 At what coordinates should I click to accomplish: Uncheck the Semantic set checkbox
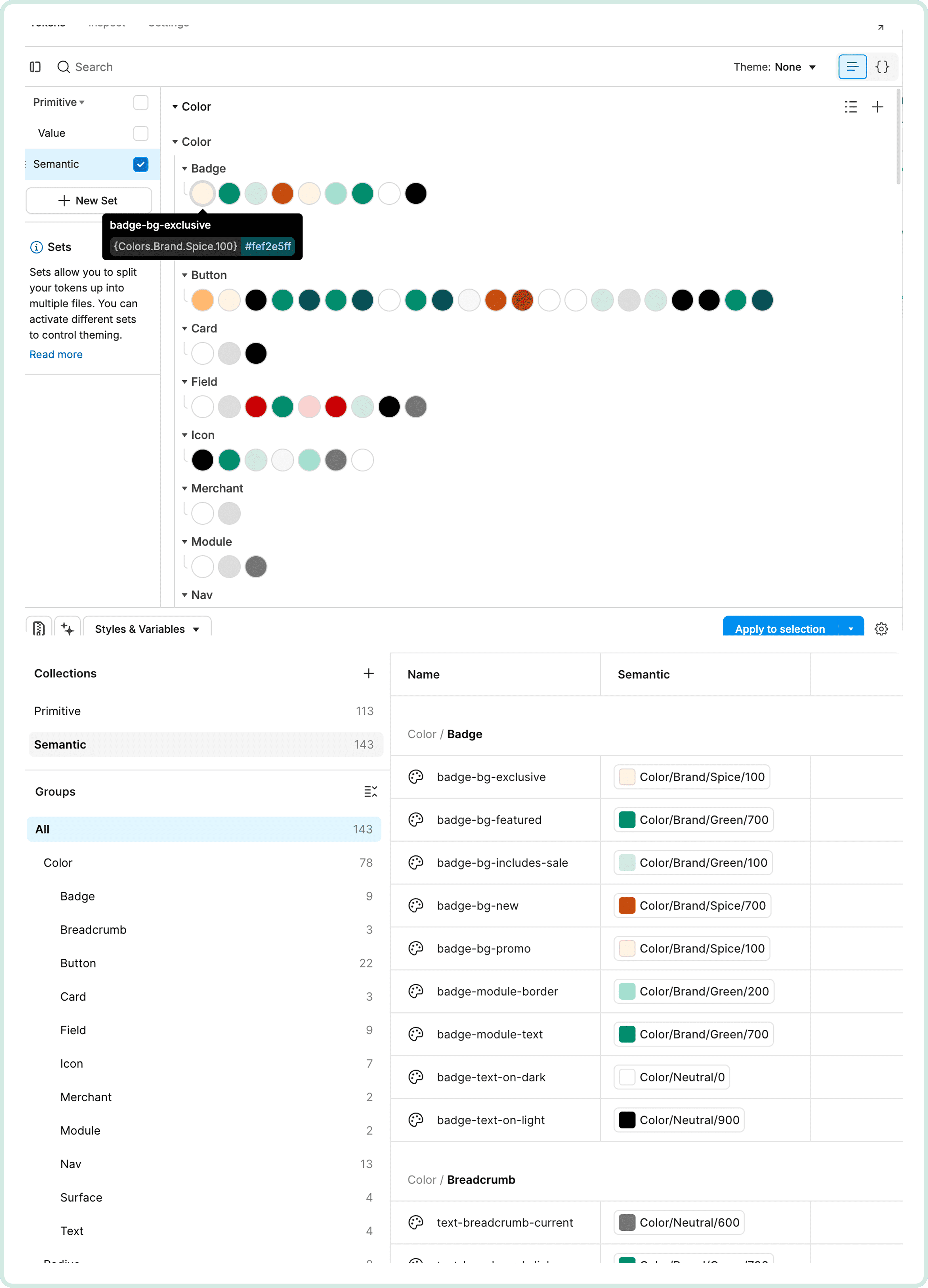pos(140,164)
